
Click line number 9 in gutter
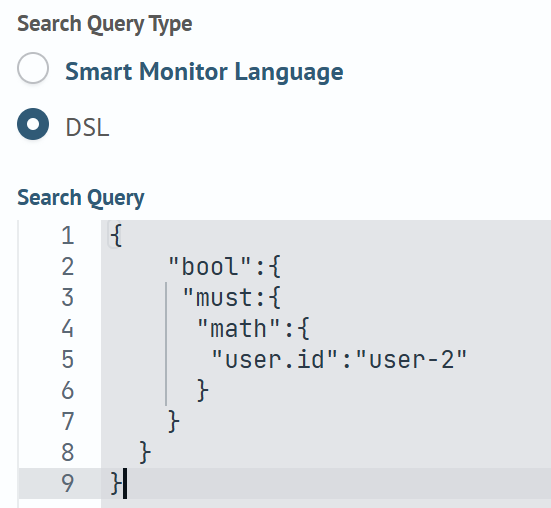coord(67,483)
